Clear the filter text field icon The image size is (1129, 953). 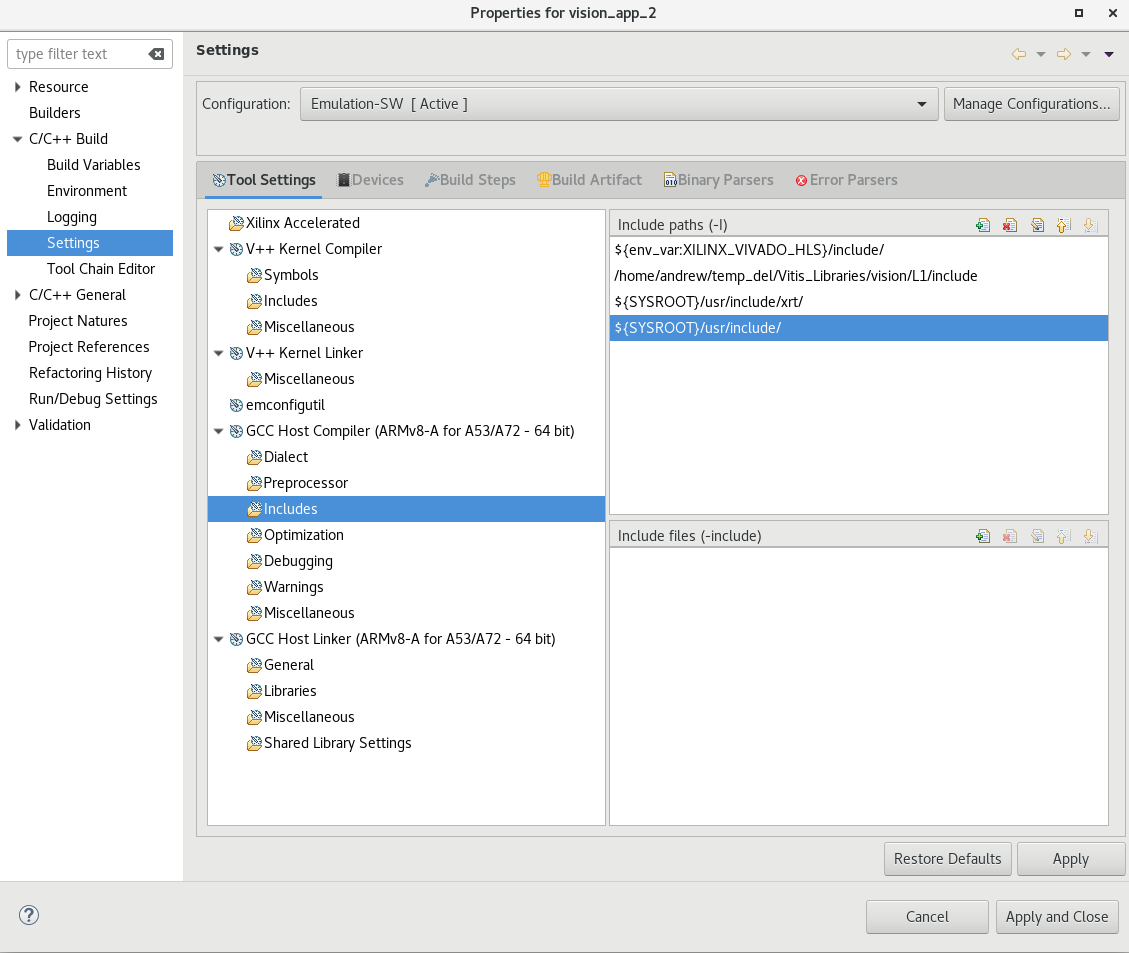coord(156,54)
